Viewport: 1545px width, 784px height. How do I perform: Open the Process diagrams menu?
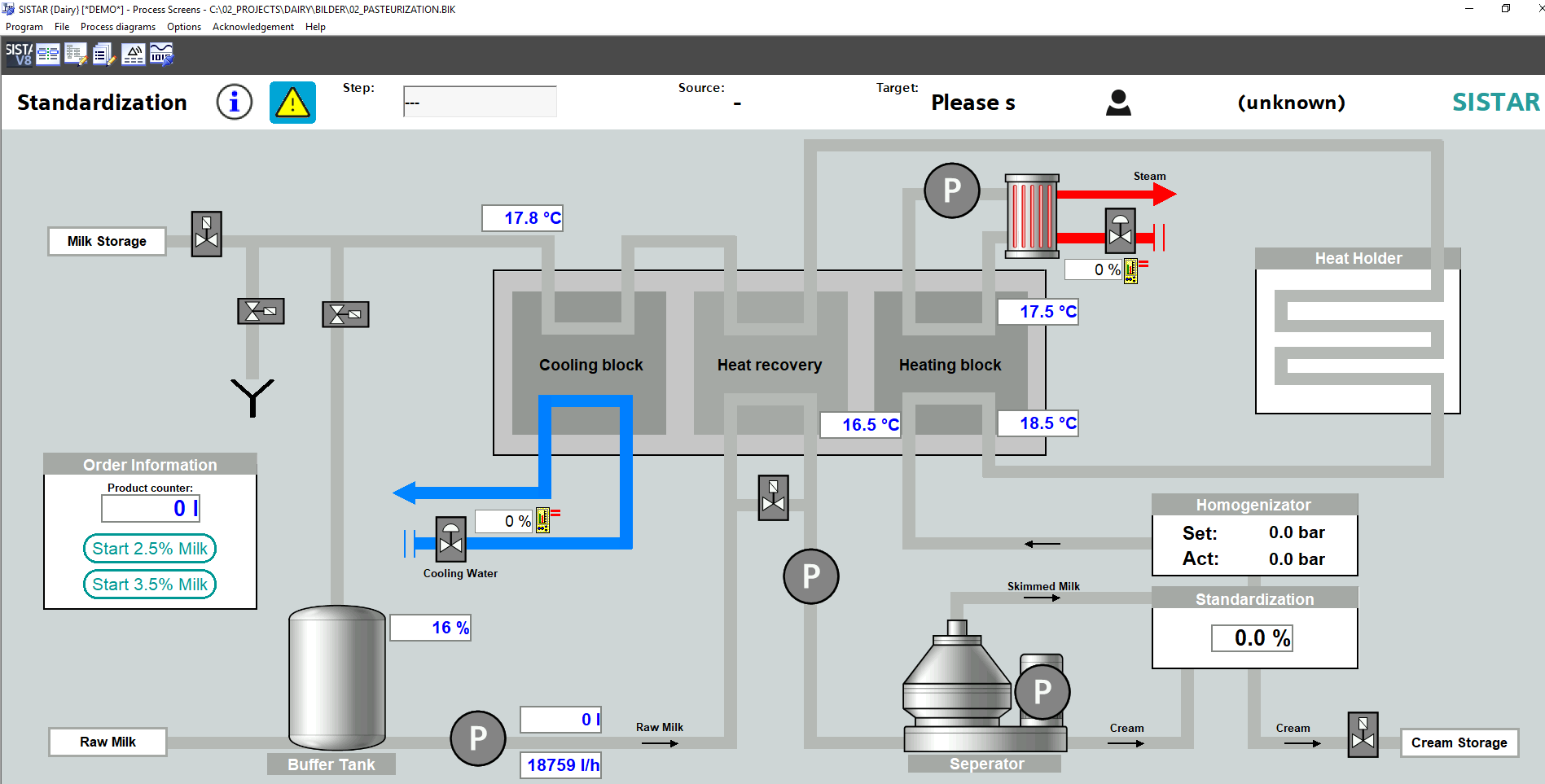[117, 27]
